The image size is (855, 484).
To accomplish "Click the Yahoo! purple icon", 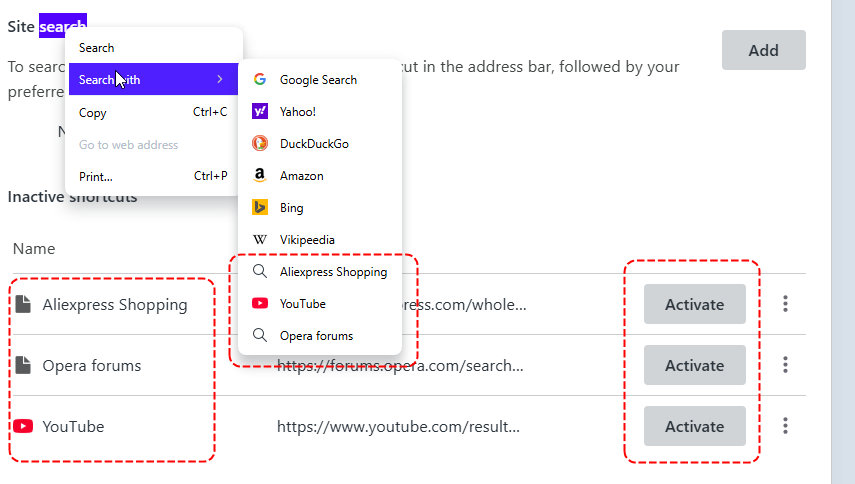I will 260,111.
